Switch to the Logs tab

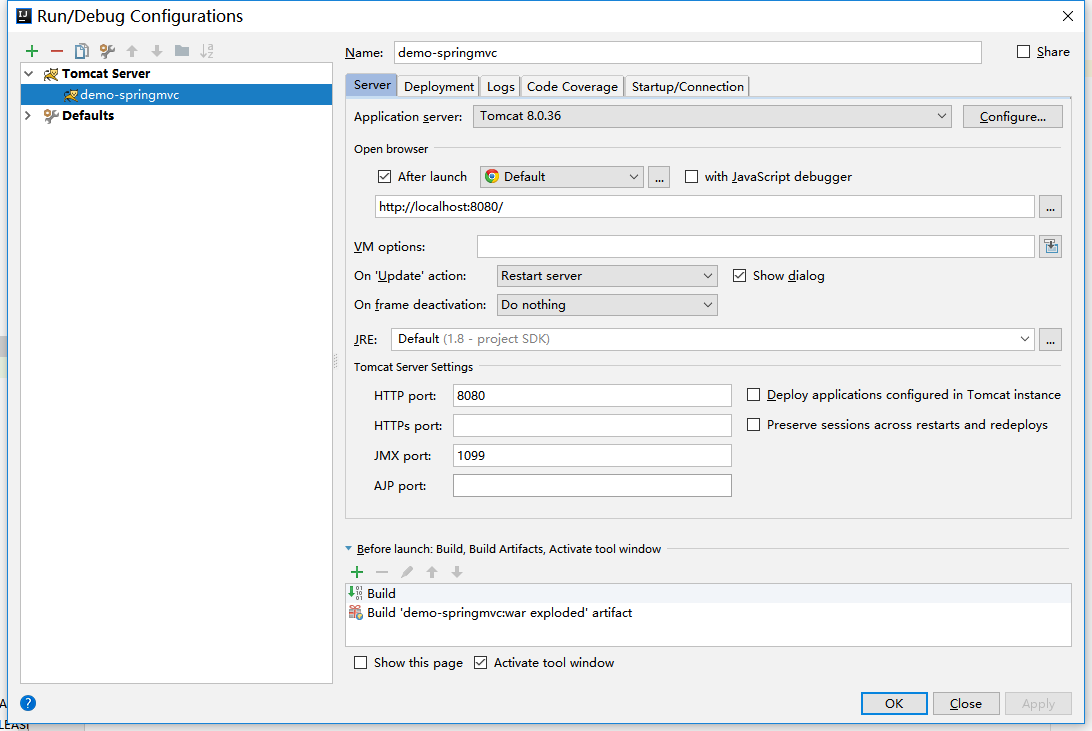pyautogui.click(x=501, y=86)
